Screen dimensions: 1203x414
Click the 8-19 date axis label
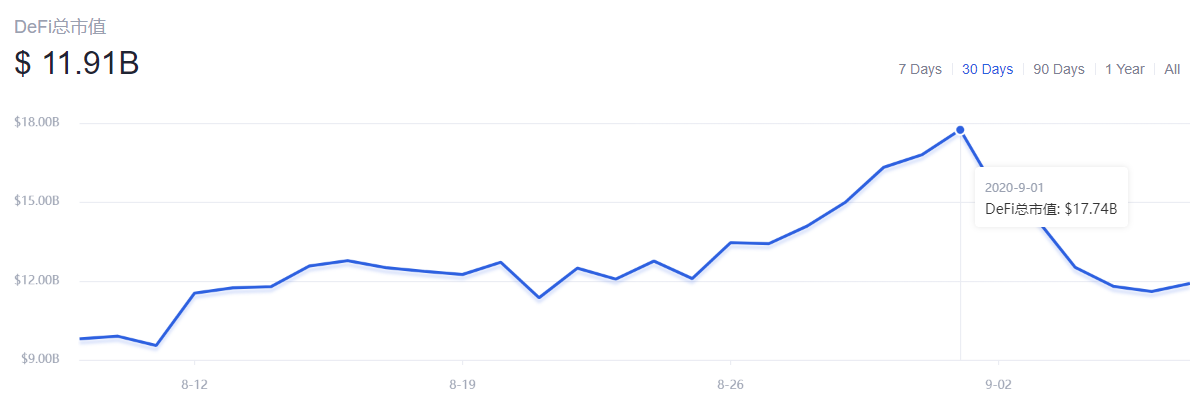[462, 384]
